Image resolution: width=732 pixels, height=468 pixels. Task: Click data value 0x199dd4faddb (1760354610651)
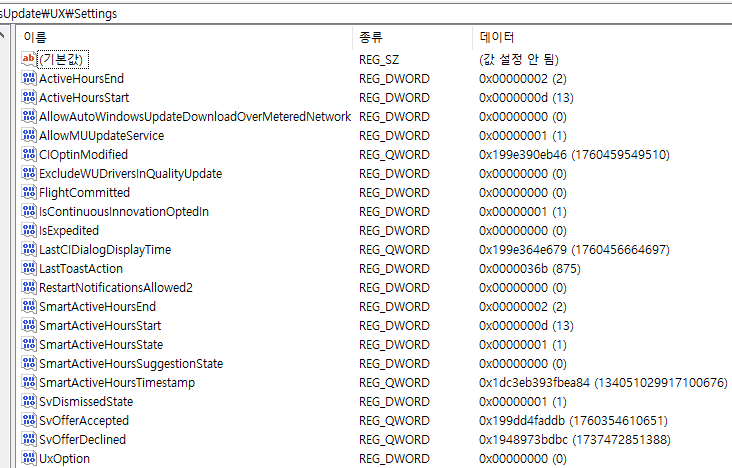pos(573,420)
